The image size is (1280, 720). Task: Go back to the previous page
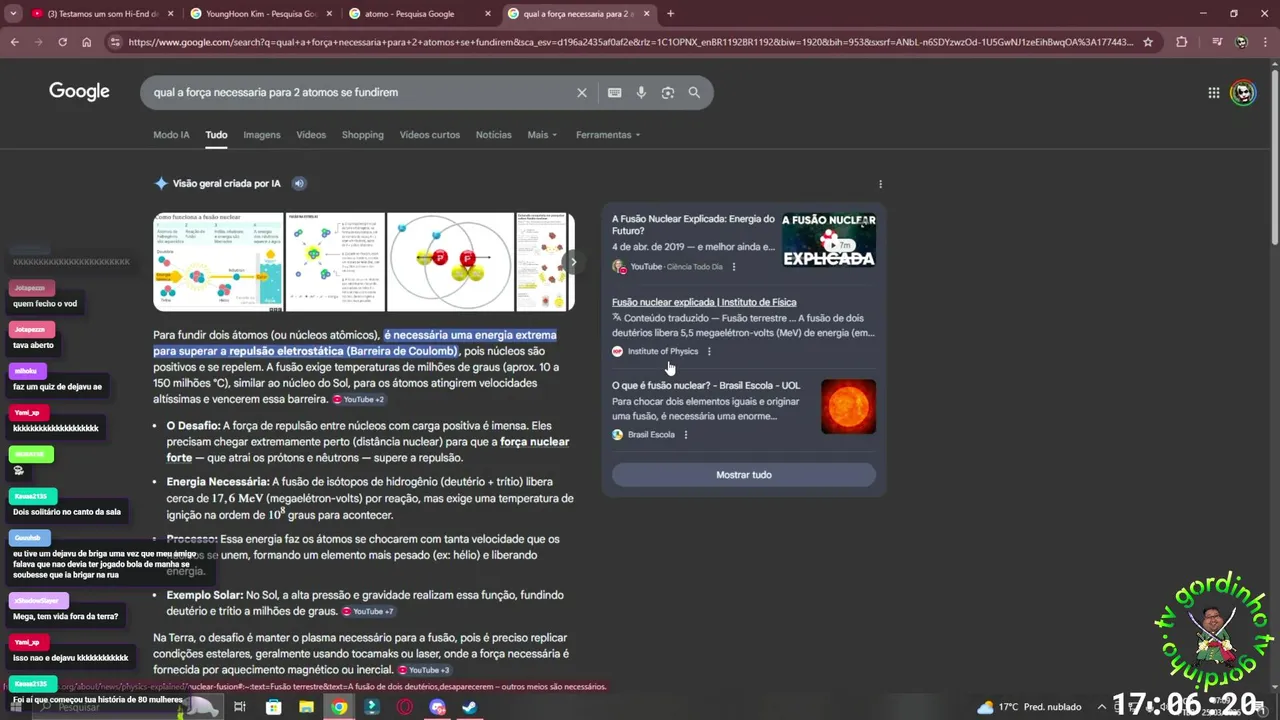click(x=14, y=42)
